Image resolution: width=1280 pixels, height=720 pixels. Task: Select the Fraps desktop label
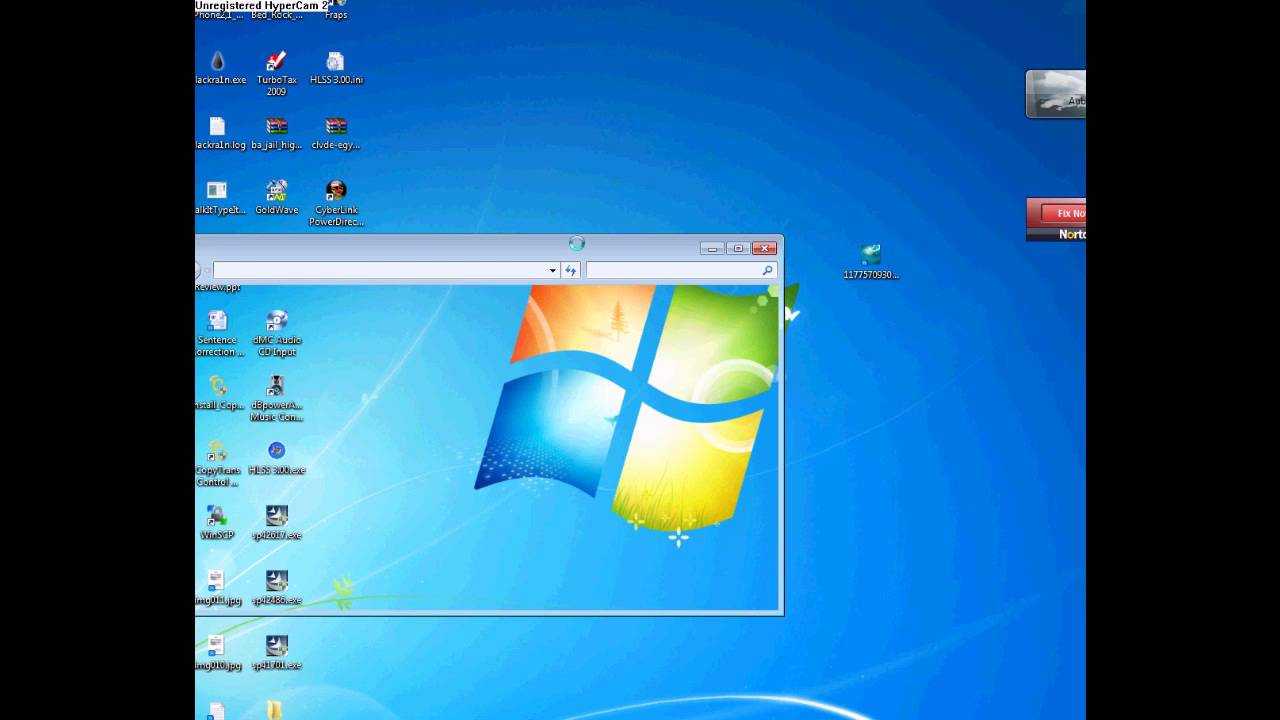(x=336, y=15)
